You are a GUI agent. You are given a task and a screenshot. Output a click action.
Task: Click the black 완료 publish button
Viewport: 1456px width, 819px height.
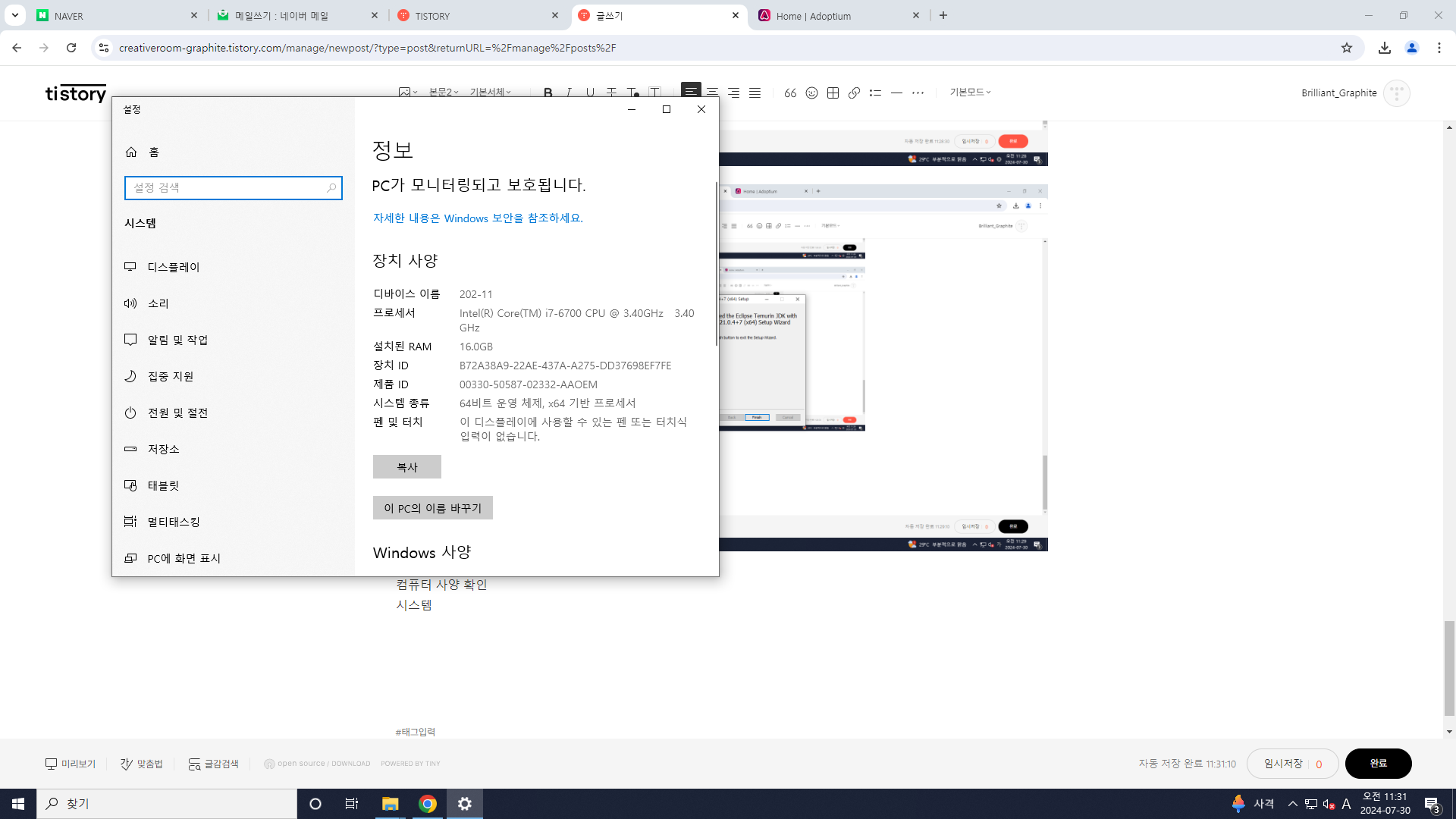[1377, 764]
